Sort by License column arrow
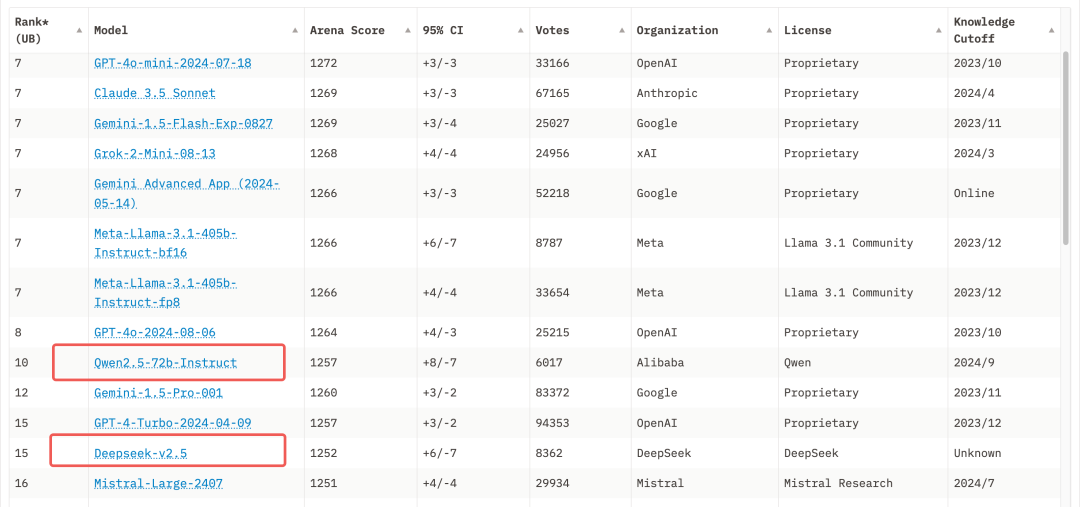 coord(938,30)
